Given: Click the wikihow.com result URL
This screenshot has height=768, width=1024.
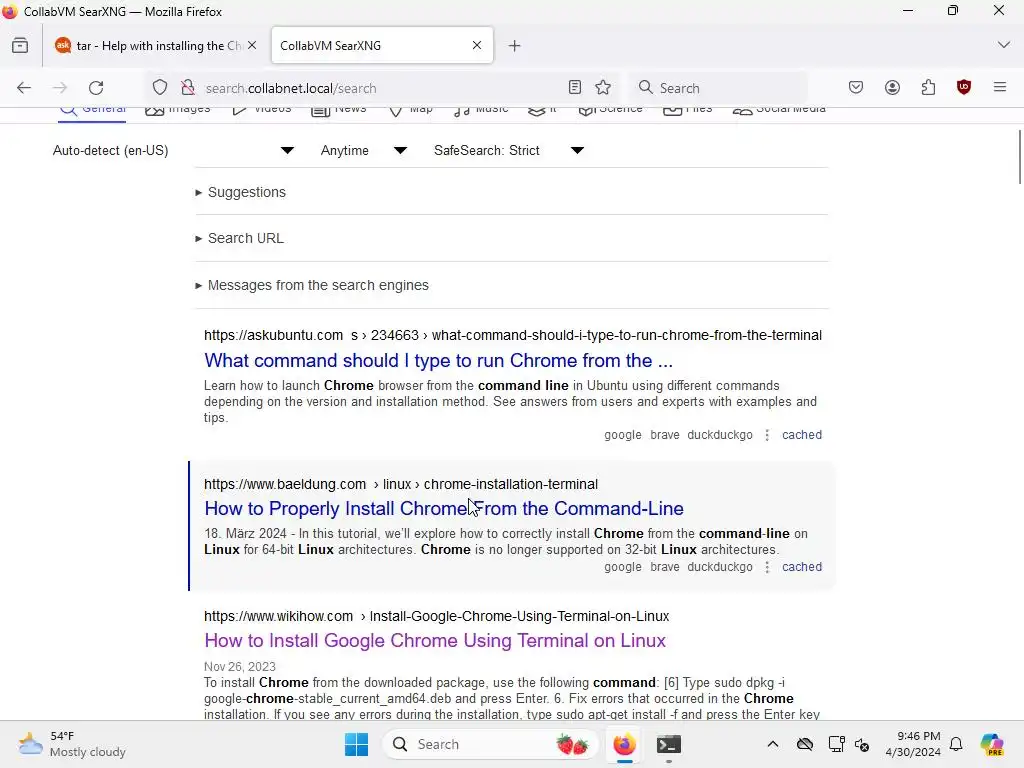Looking at the screenshot, I should tap(436, 616).
